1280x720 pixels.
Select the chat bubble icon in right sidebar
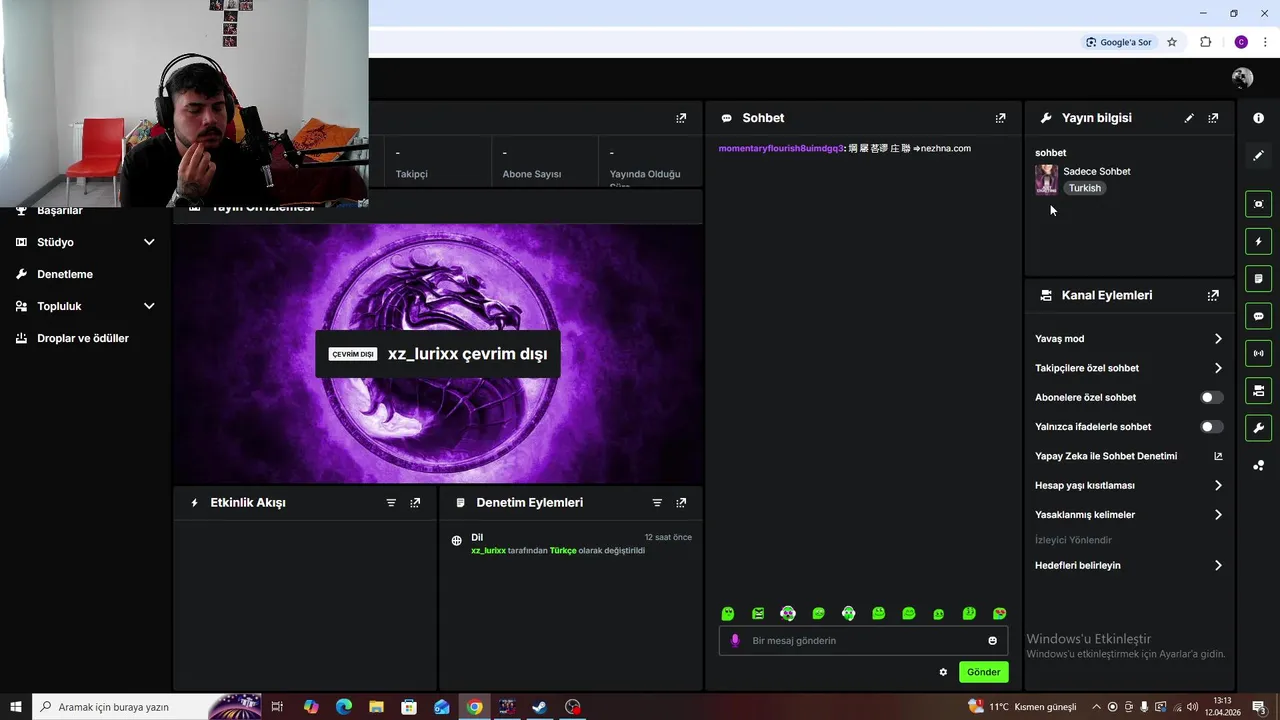click(1258, 316)
